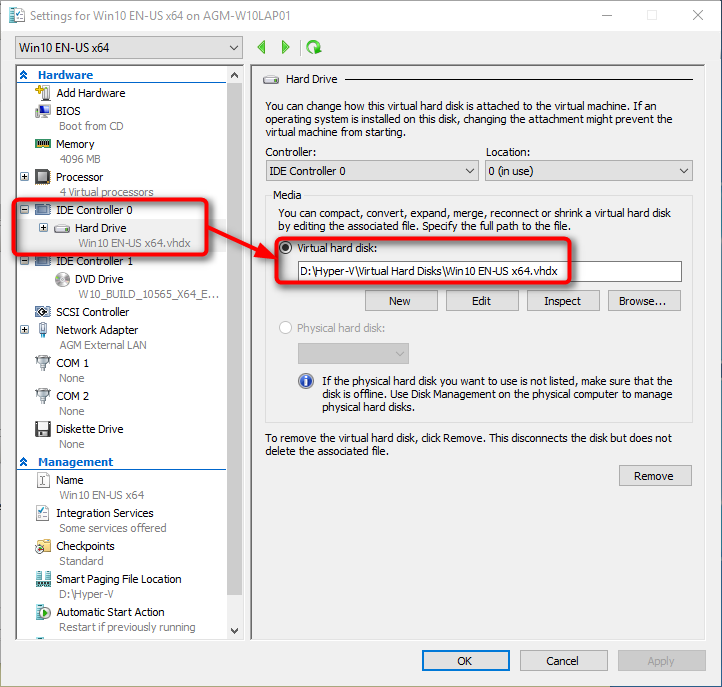Screen dimensions: 722x687
Task: Select Add Hardware in the tree
Action: [91, 93]
